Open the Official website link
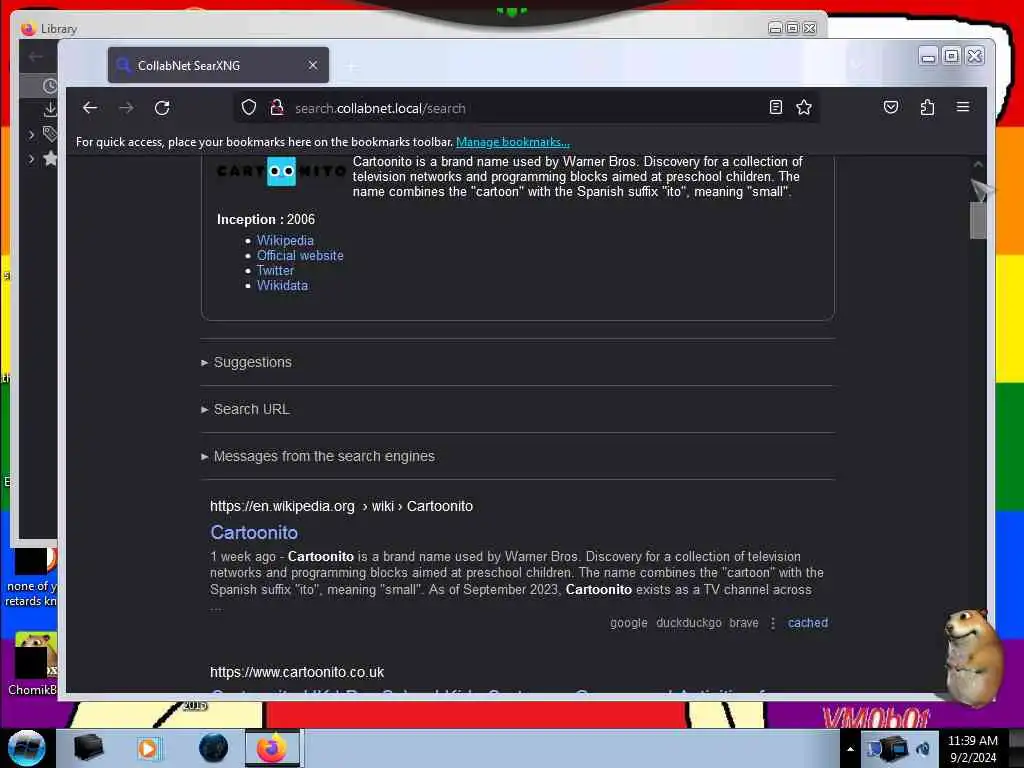This screenshot has height=768, width=1024. pos(300,255)
